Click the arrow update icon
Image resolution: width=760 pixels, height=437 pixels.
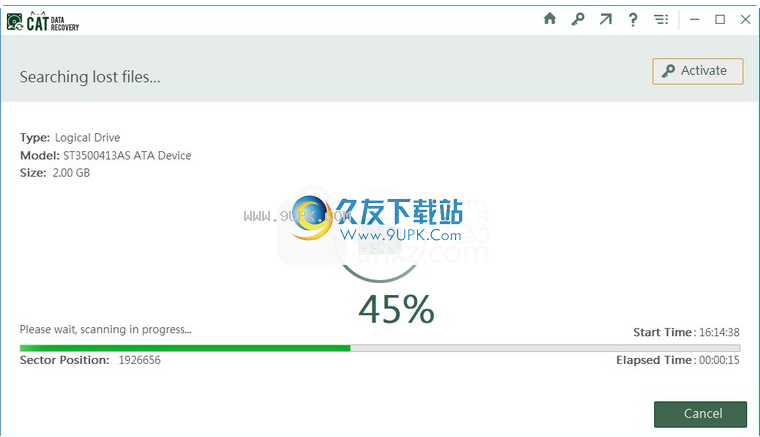click(605, 19)
